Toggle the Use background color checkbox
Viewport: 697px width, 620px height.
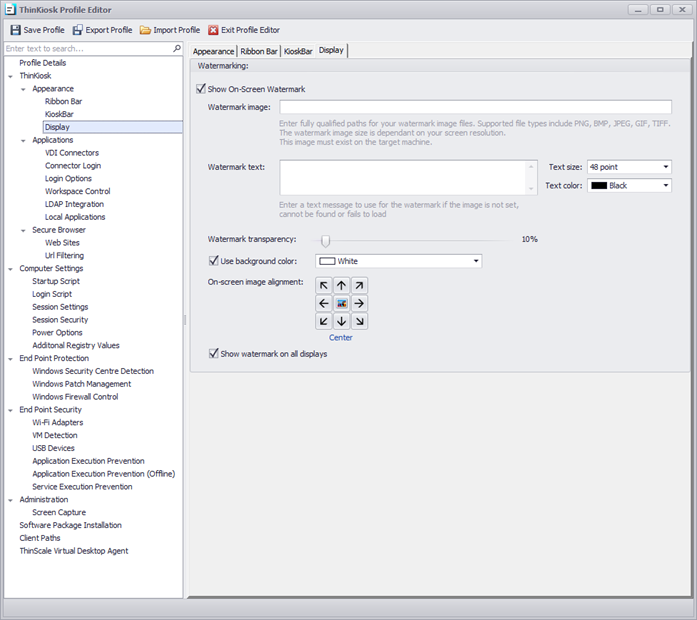[x=214, y=260]
